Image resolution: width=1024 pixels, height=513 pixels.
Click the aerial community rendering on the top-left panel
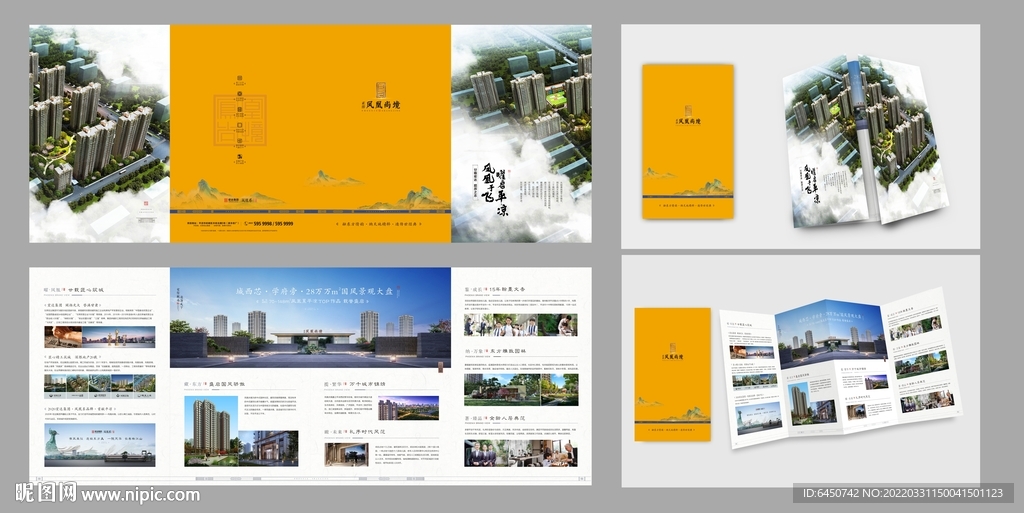pos(99,134)
